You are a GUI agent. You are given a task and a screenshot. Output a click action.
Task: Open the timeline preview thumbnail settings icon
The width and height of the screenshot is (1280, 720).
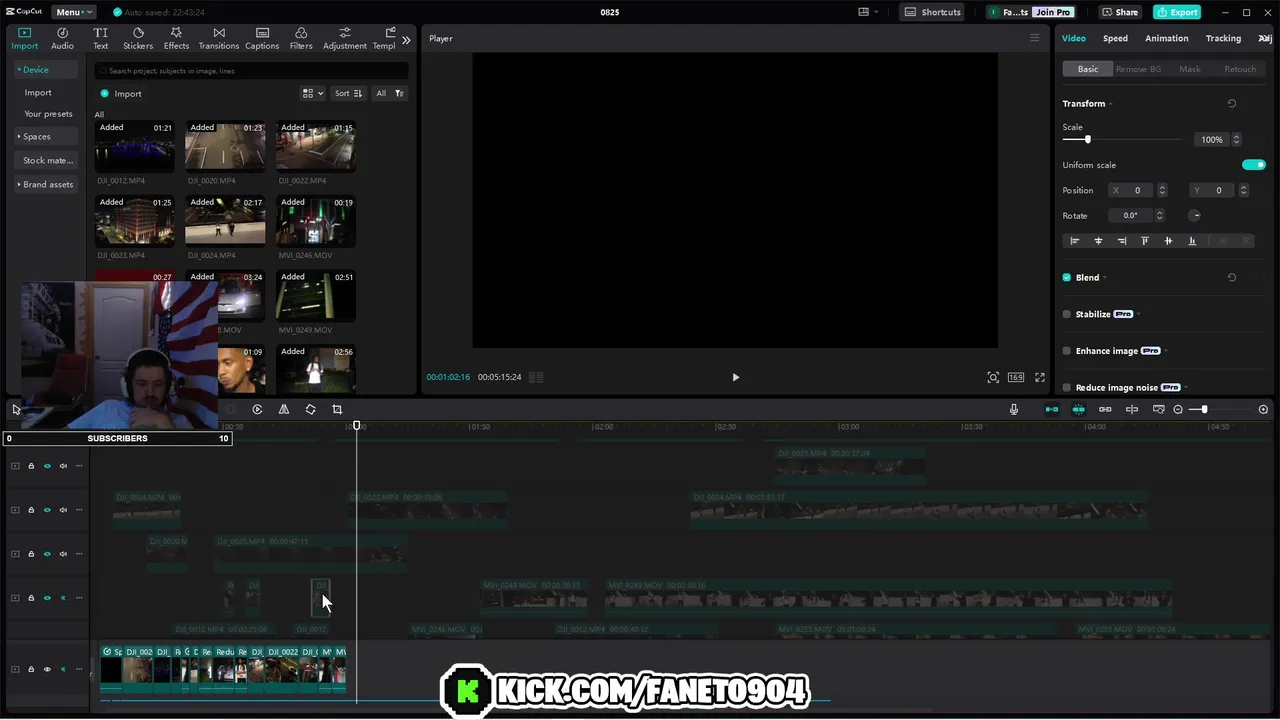[1159, 409]
